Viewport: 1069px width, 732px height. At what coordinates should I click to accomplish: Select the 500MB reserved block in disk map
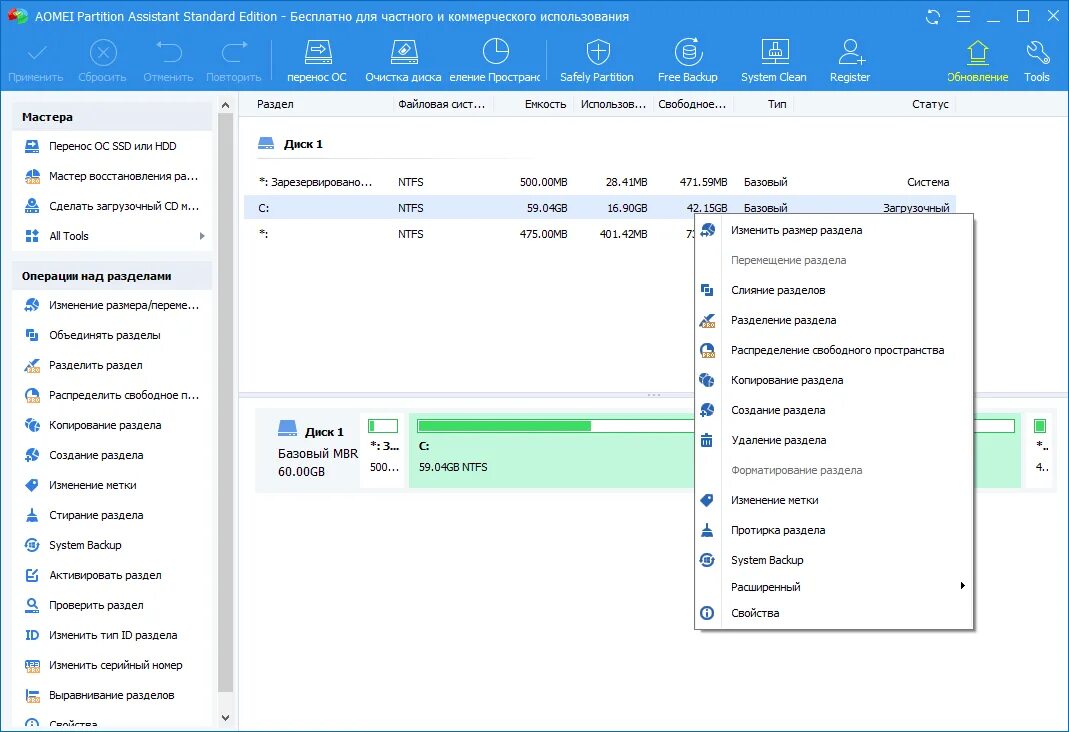tap(384, 451)
